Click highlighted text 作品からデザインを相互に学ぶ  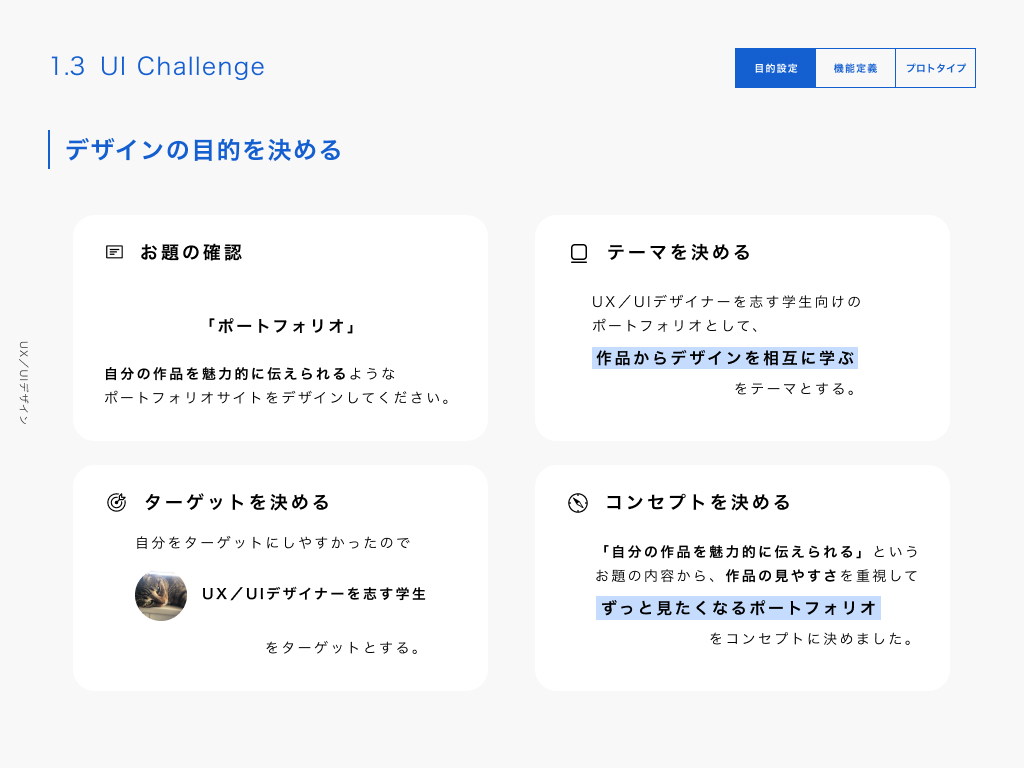coord(725,358)
